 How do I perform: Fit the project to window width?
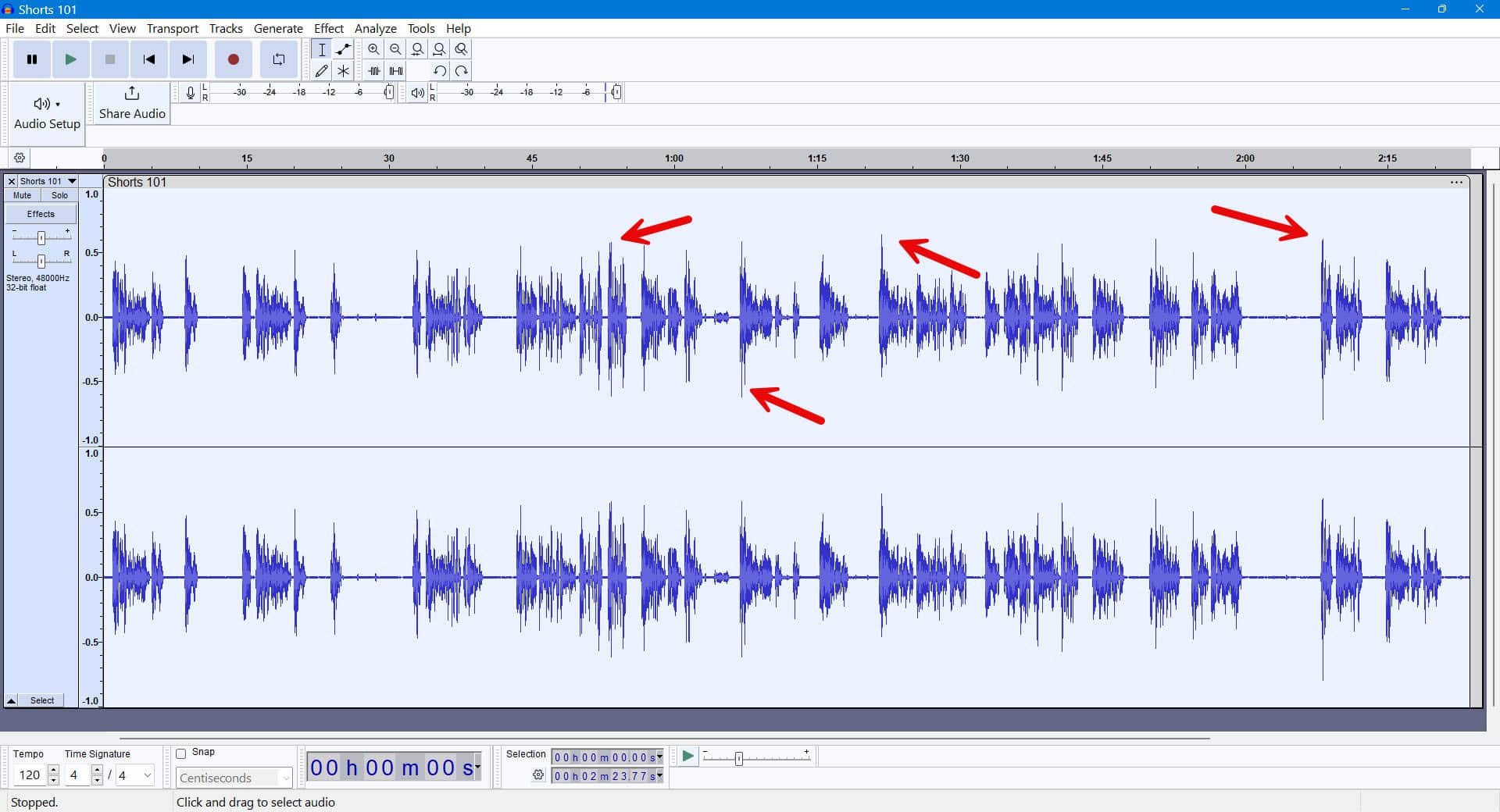click(439, 48)
